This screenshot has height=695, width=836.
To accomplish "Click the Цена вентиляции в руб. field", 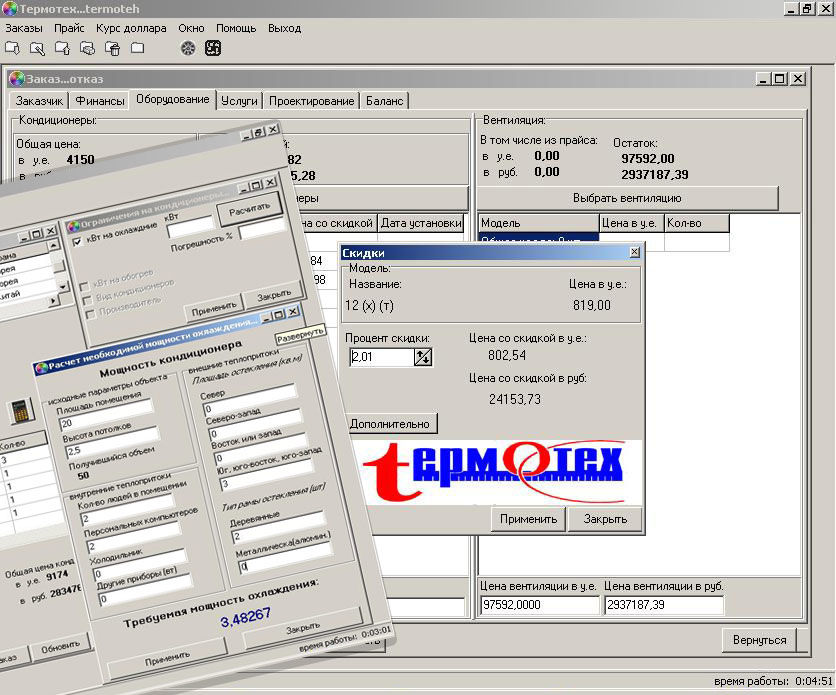I will coord(664,605).
